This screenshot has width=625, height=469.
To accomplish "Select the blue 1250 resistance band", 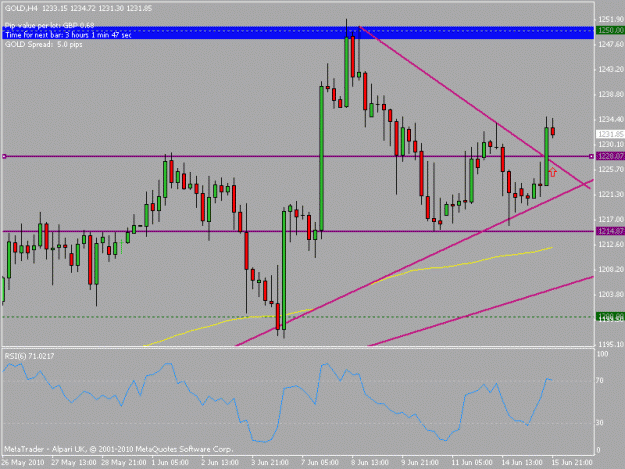I will tap(298, 33).
